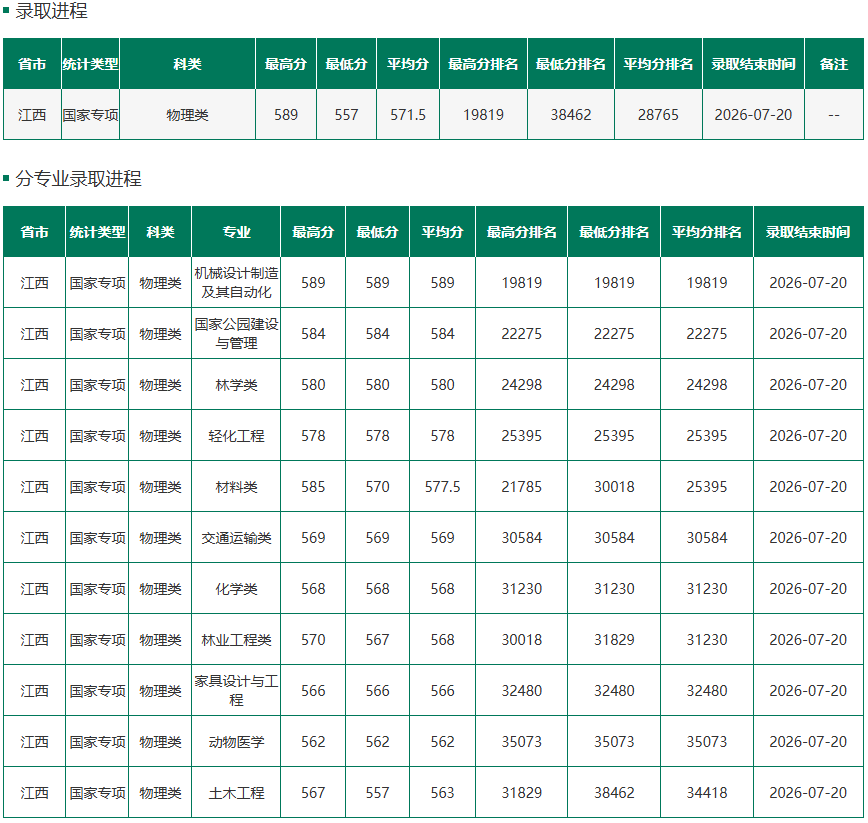Click the 分专业录取进程 section heading
Viewport: 868px width, 823px height.
tap(78, 179)
